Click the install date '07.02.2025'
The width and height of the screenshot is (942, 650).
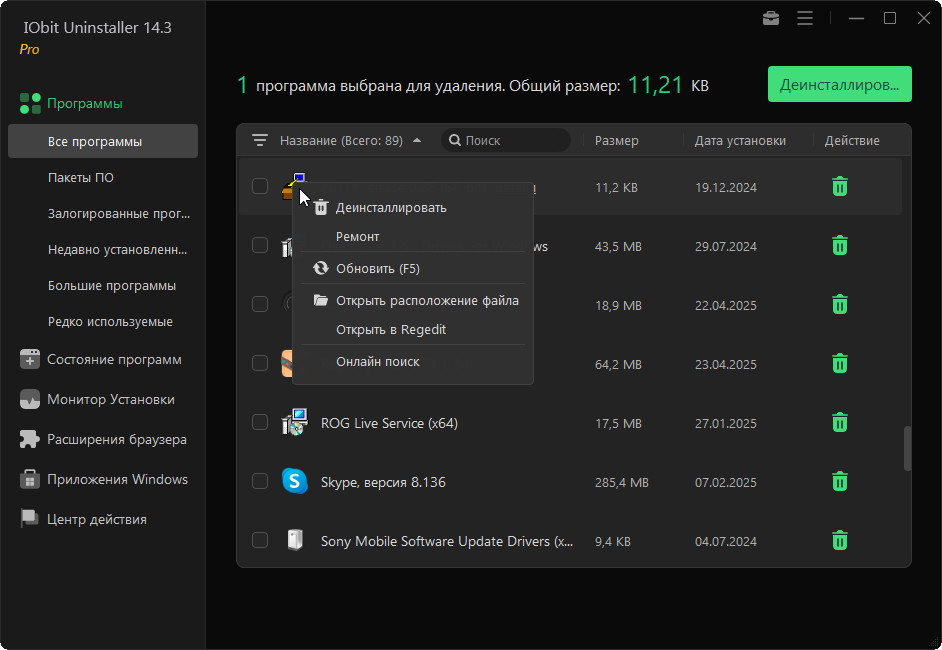726,482
